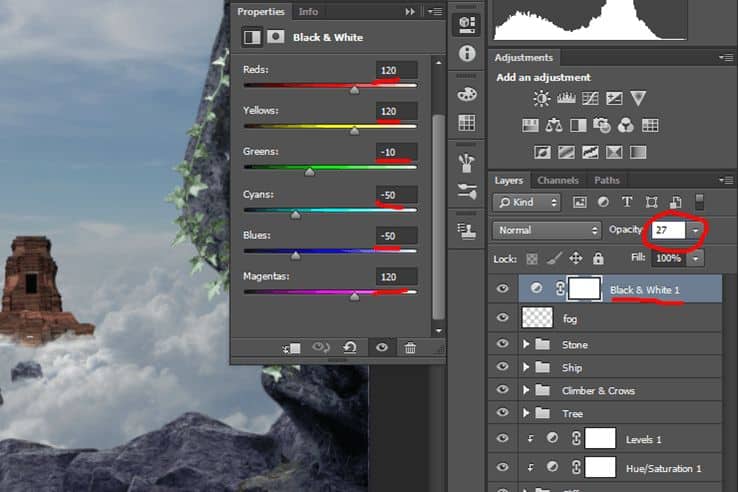This screenshot has width=738, height=492.
Task: Expand the Tree layer group
Action: click(526, 413)
